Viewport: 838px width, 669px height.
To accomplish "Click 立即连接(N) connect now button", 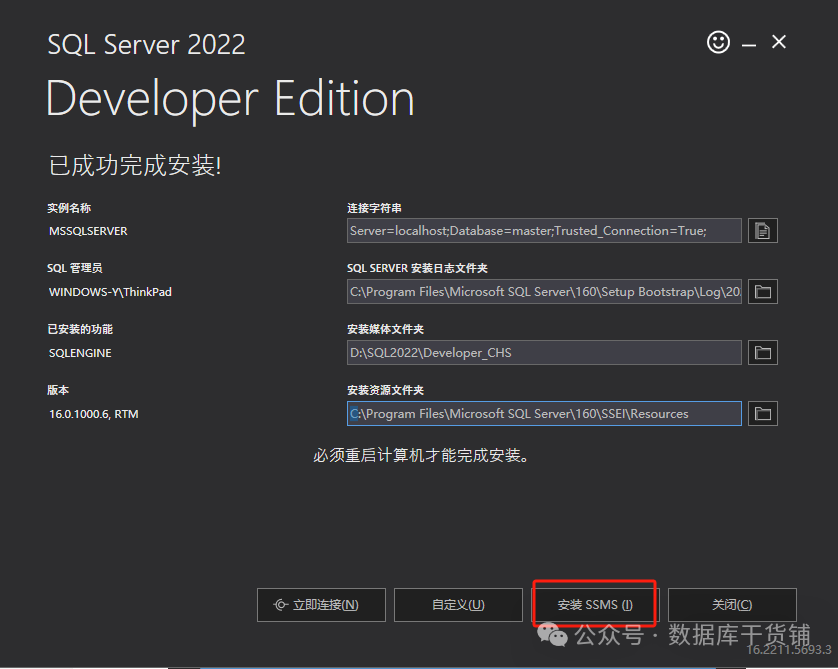I will [x=321, y=605].
